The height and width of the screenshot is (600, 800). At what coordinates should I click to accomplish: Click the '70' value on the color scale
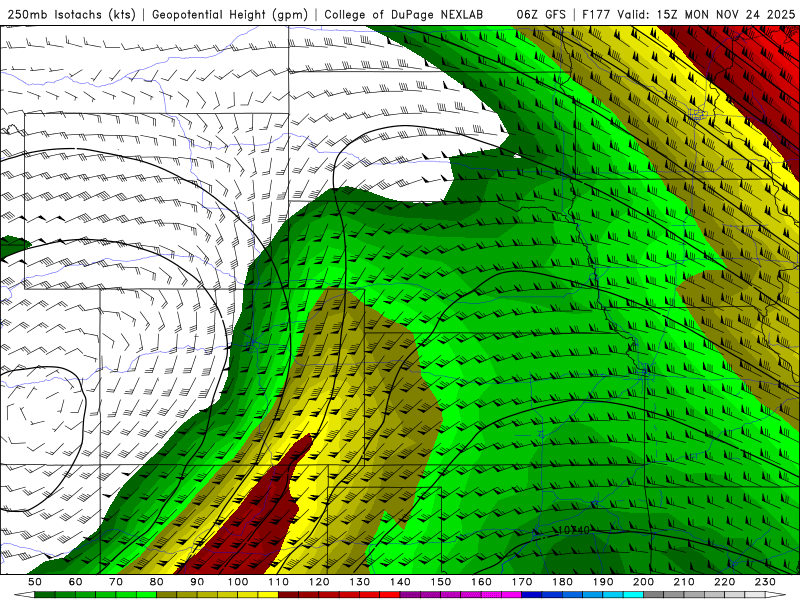(116, 582)
